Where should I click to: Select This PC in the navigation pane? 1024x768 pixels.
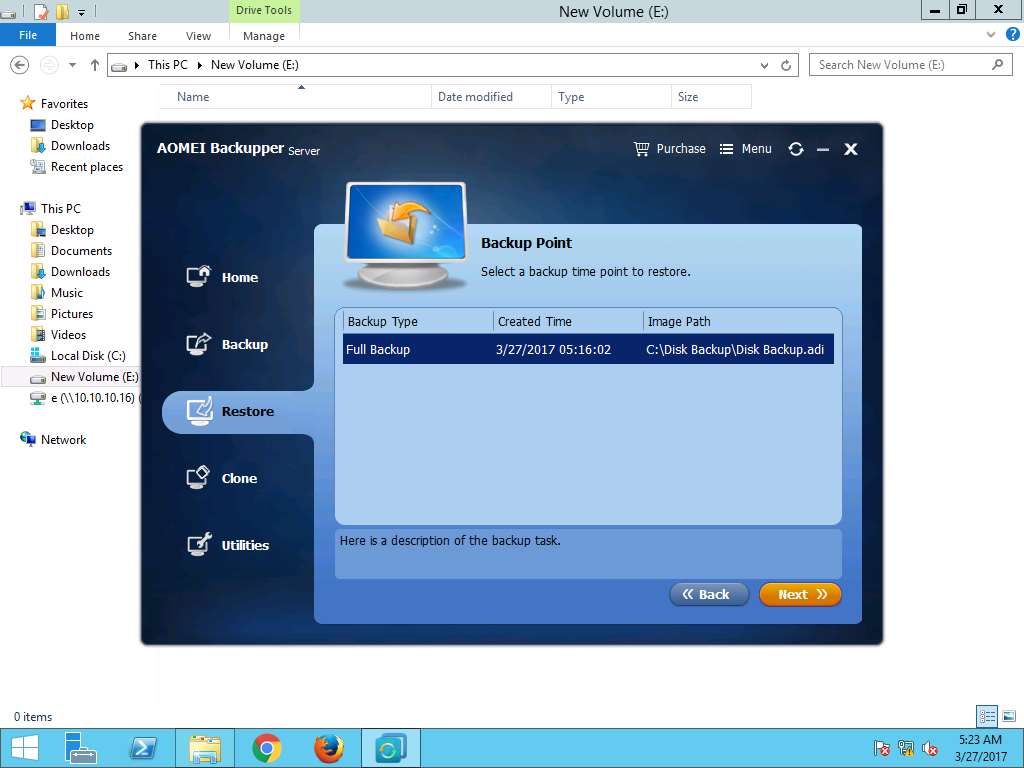pyautogui.click(x=51, y=208)
